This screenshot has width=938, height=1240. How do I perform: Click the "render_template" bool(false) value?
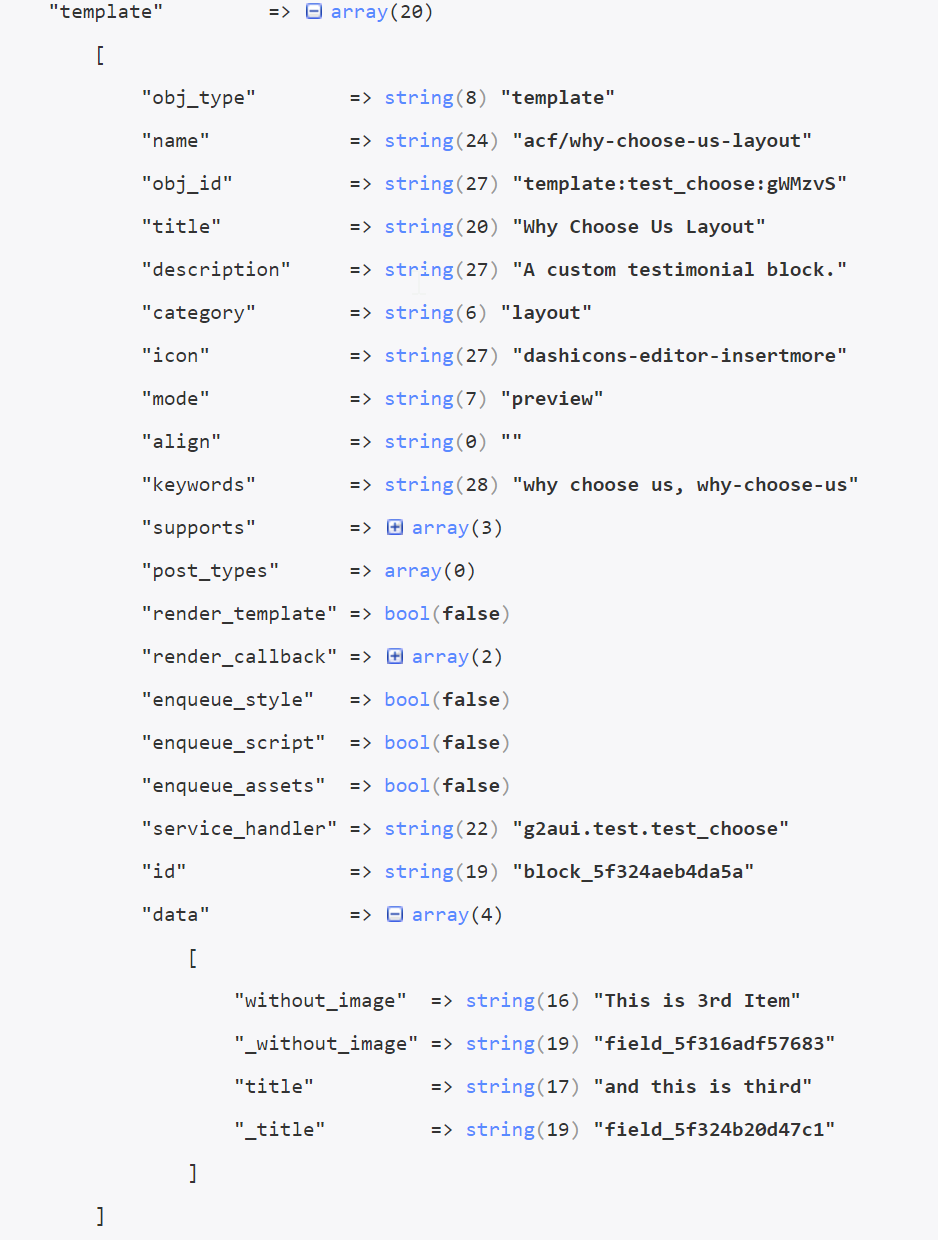pos(447,614)
